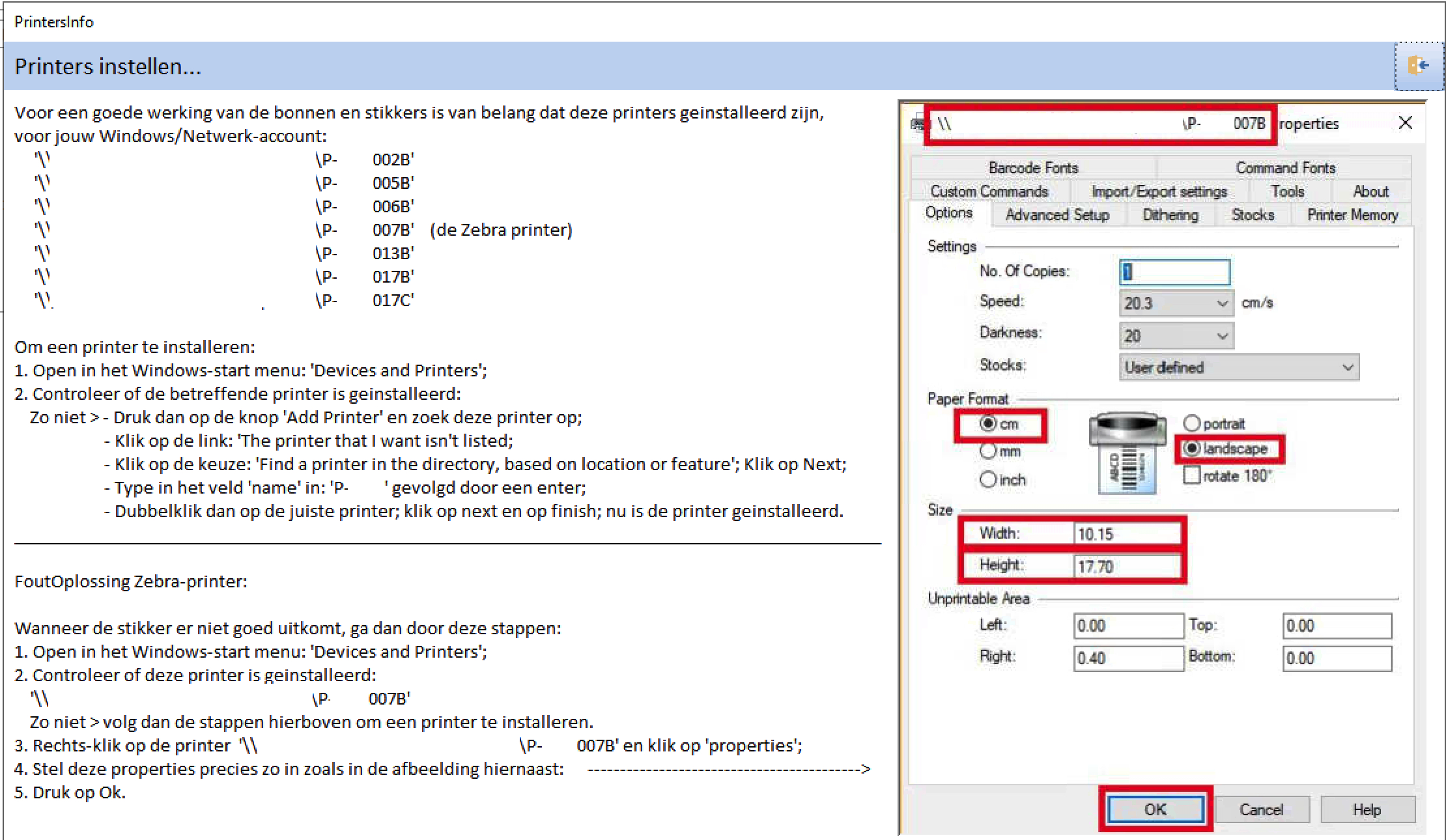
Task: Select the cm radio button
Action: 988,424
